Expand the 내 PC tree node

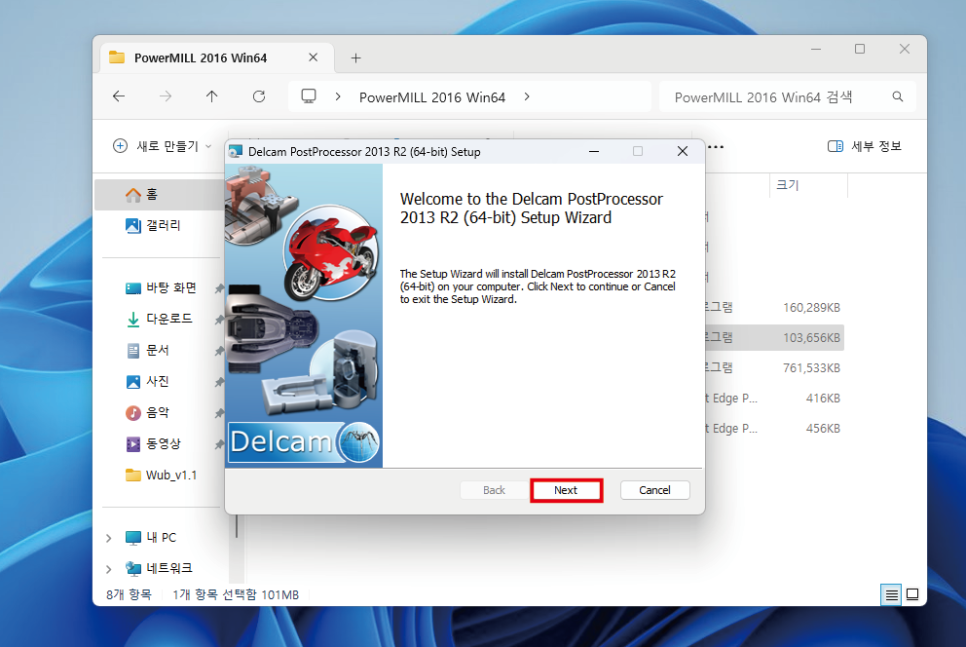[108, 538]
